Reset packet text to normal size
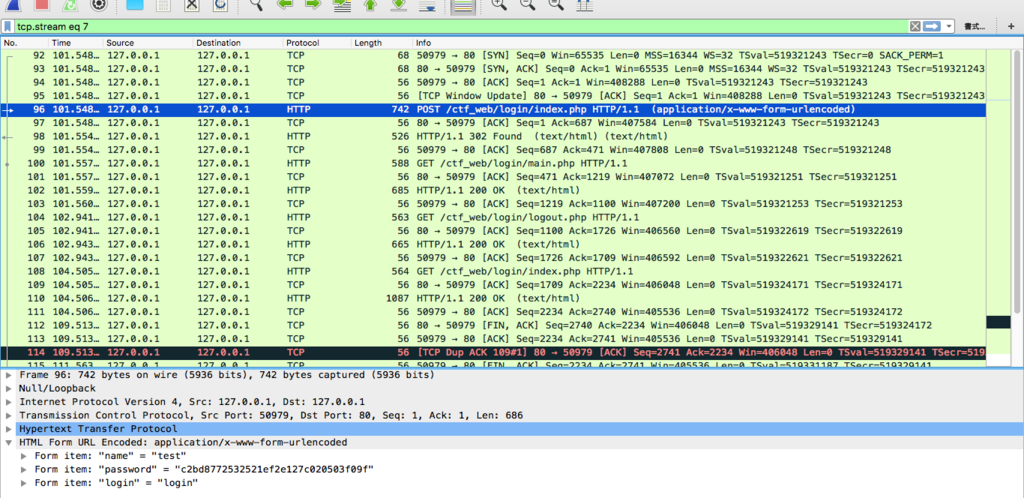 (556, 5)
